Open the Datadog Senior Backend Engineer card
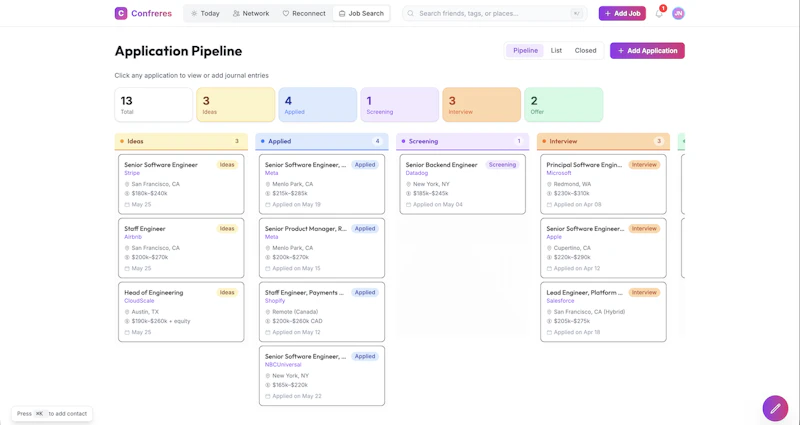800x425 pixels. pos(463,184)
